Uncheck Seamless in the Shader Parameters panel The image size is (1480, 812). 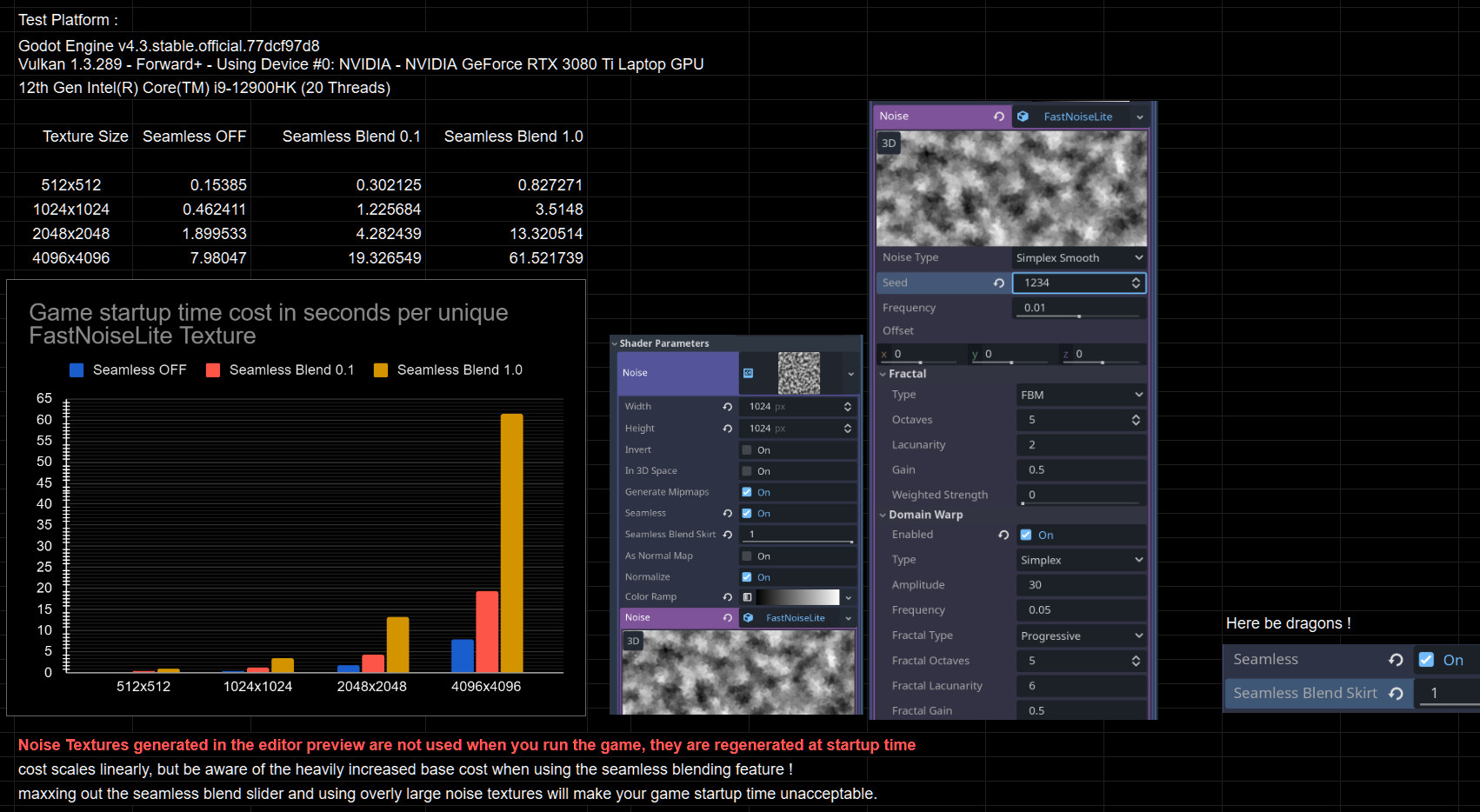[747, 514]
